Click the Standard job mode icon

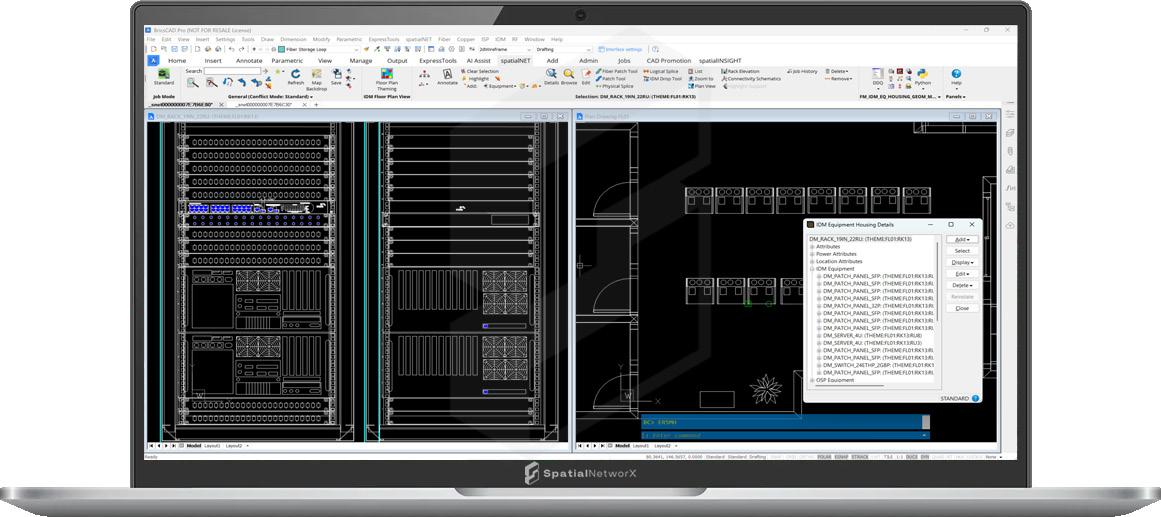pyautogui.click(x=164, y=74)
